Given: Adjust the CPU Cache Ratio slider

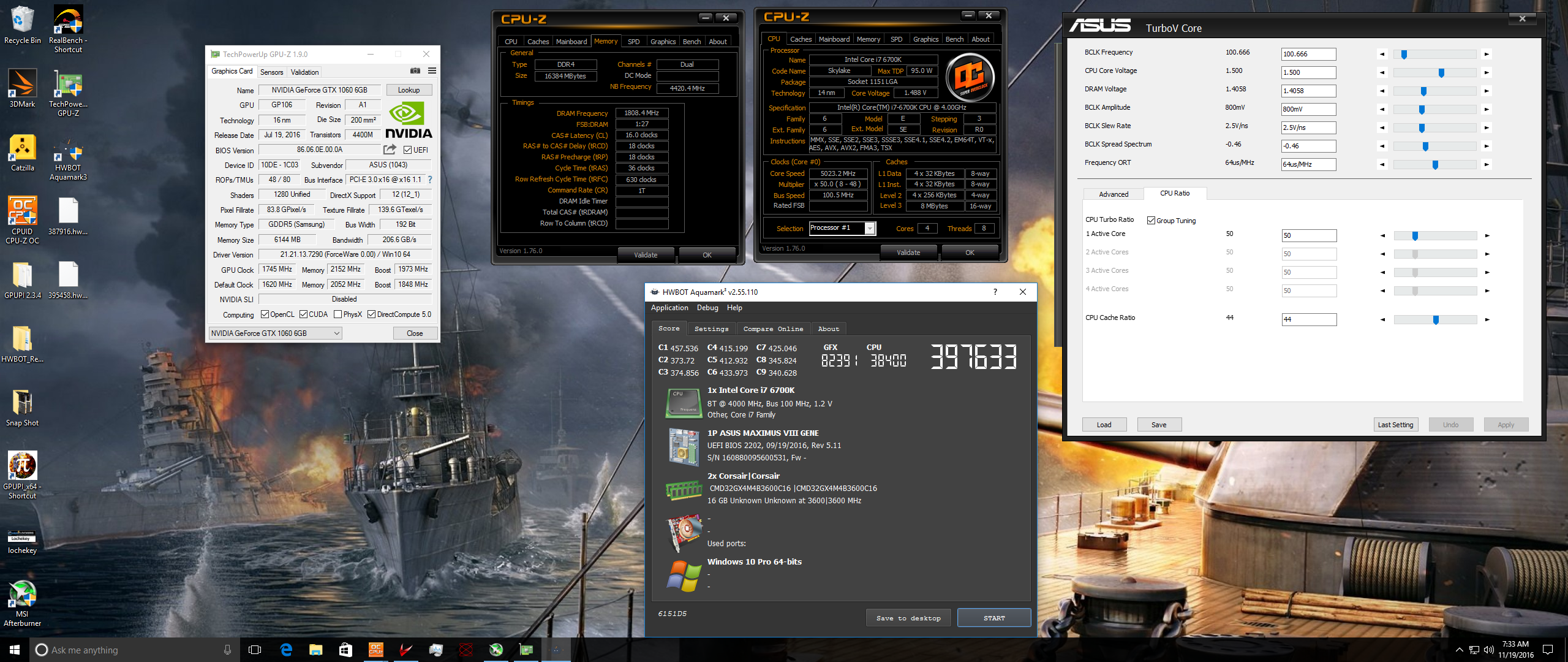Looking at the screenshot, I should [x=1435, y=320].
